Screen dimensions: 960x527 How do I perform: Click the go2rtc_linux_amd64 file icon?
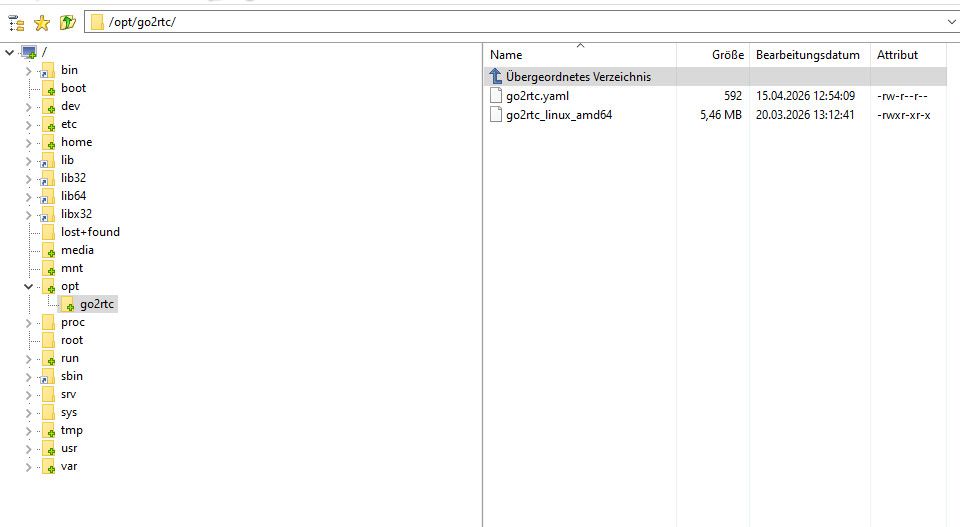(496, 114)
